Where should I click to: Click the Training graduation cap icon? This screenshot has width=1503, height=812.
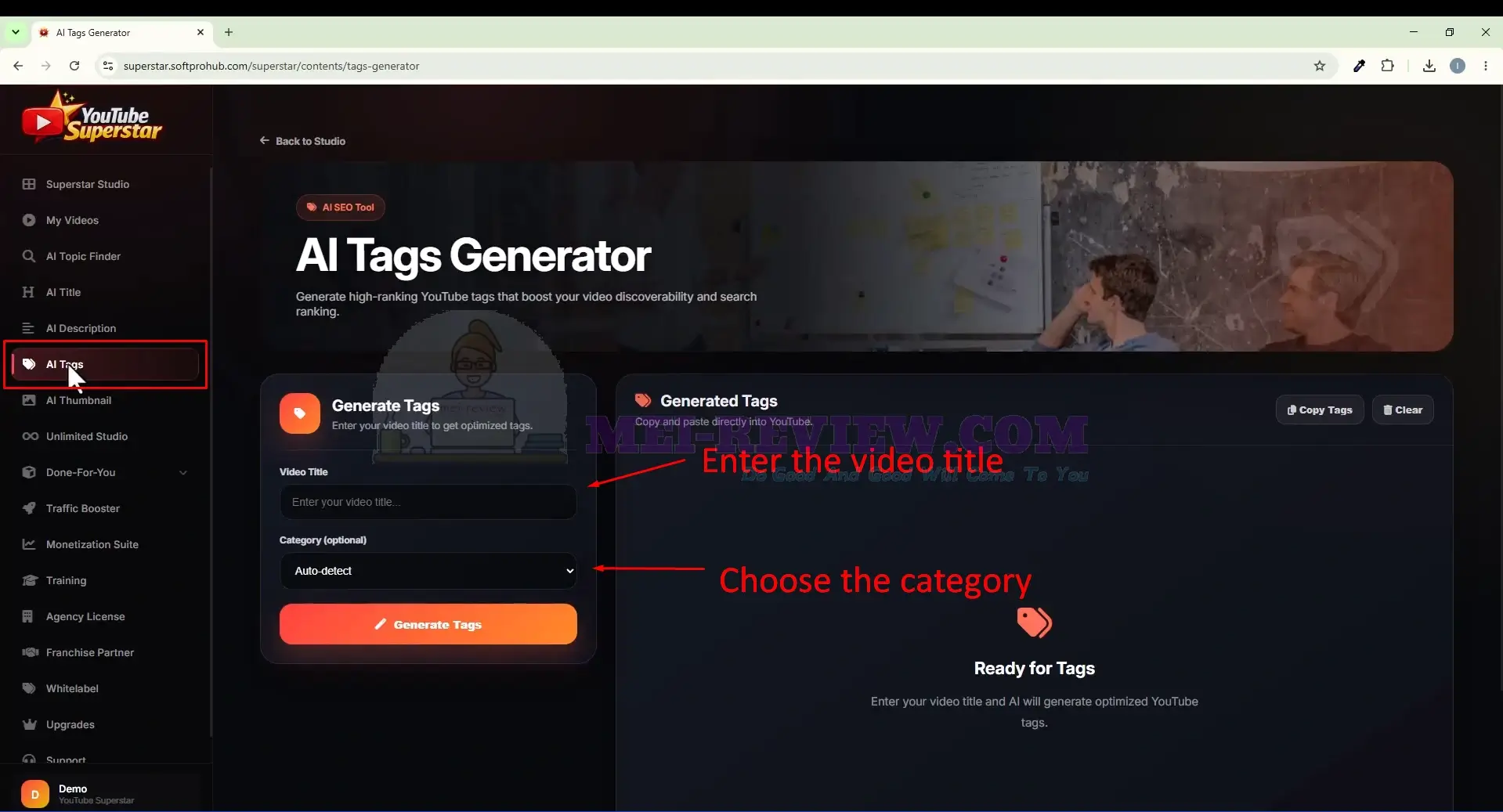click(x=30, y=580)
